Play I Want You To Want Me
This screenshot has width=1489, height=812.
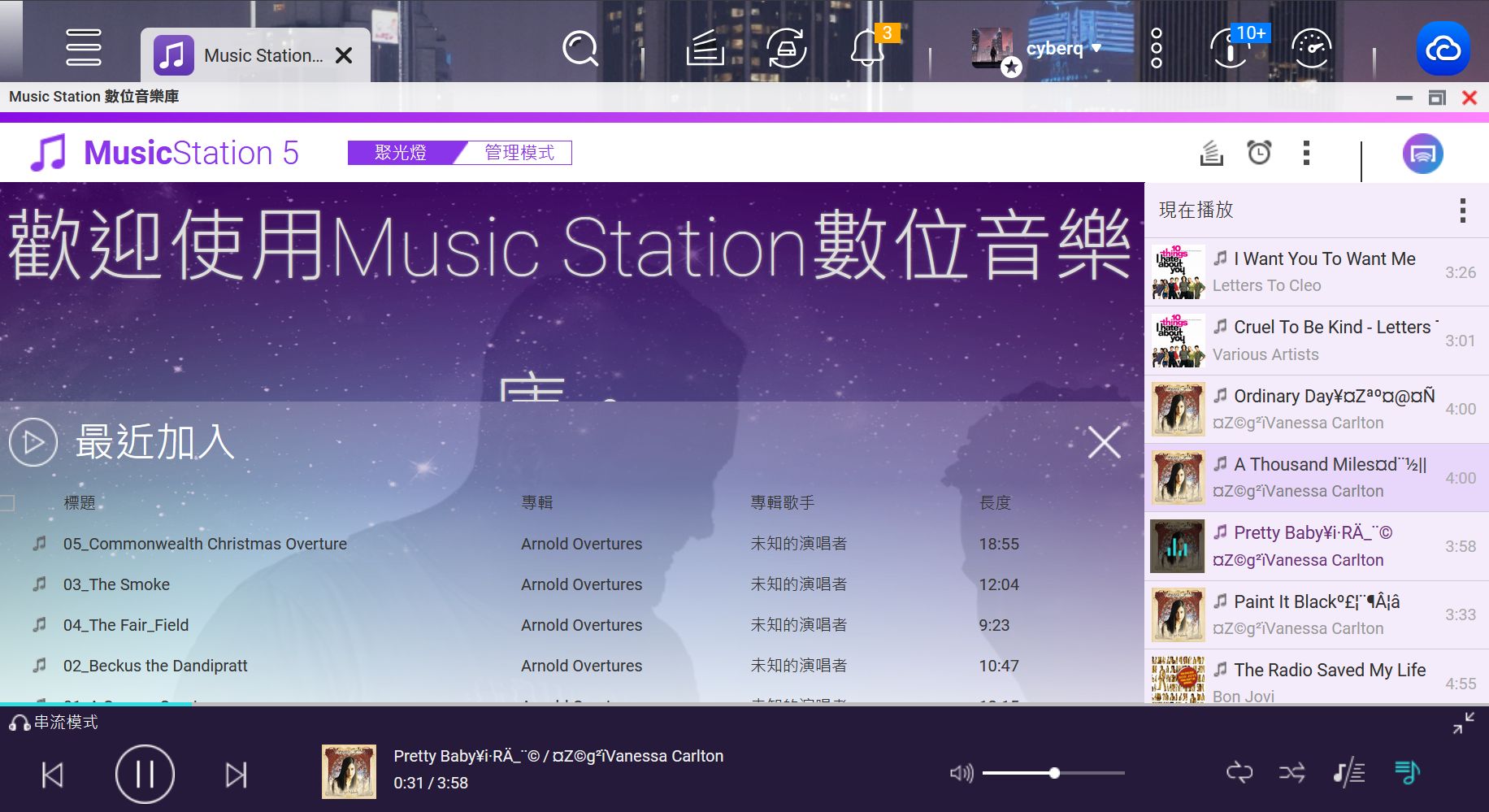1317,272
